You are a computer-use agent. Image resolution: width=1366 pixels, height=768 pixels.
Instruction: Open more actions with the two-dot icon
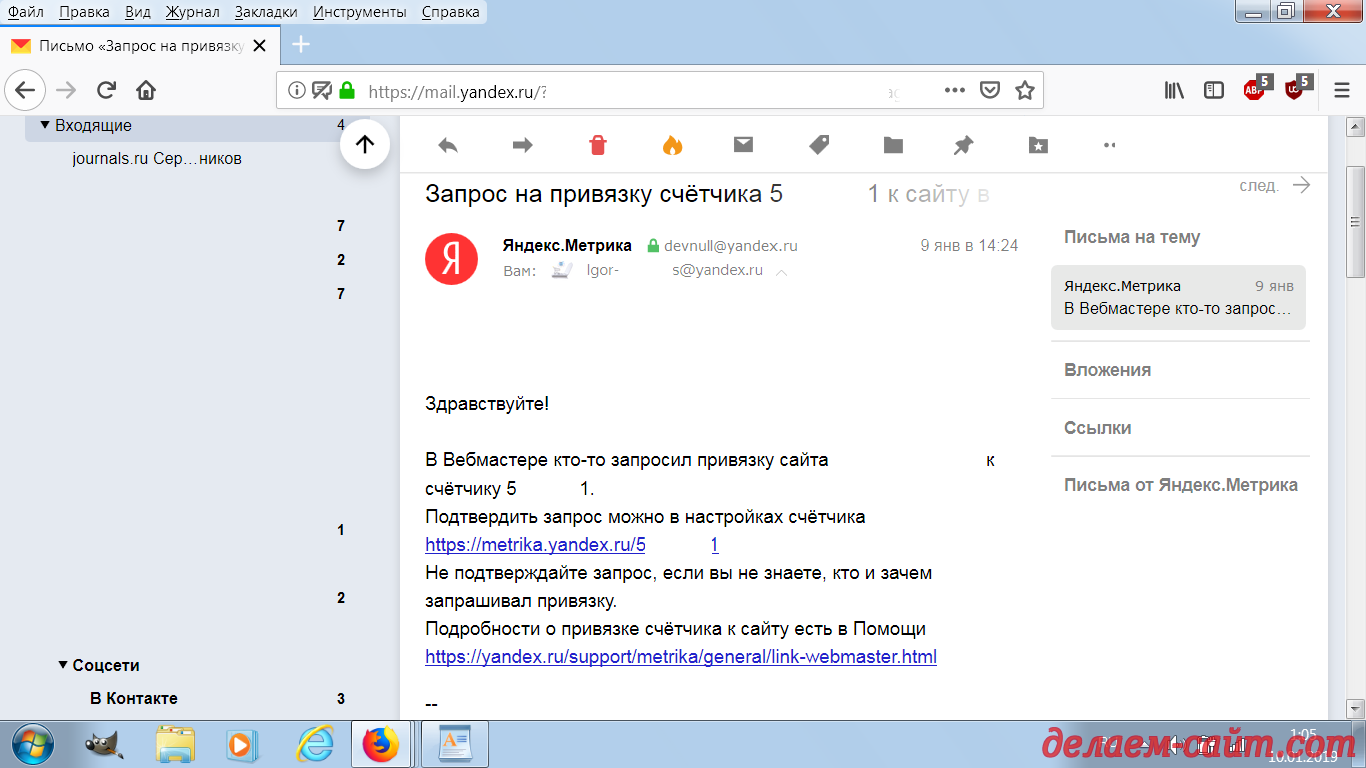pos(1109,145)
